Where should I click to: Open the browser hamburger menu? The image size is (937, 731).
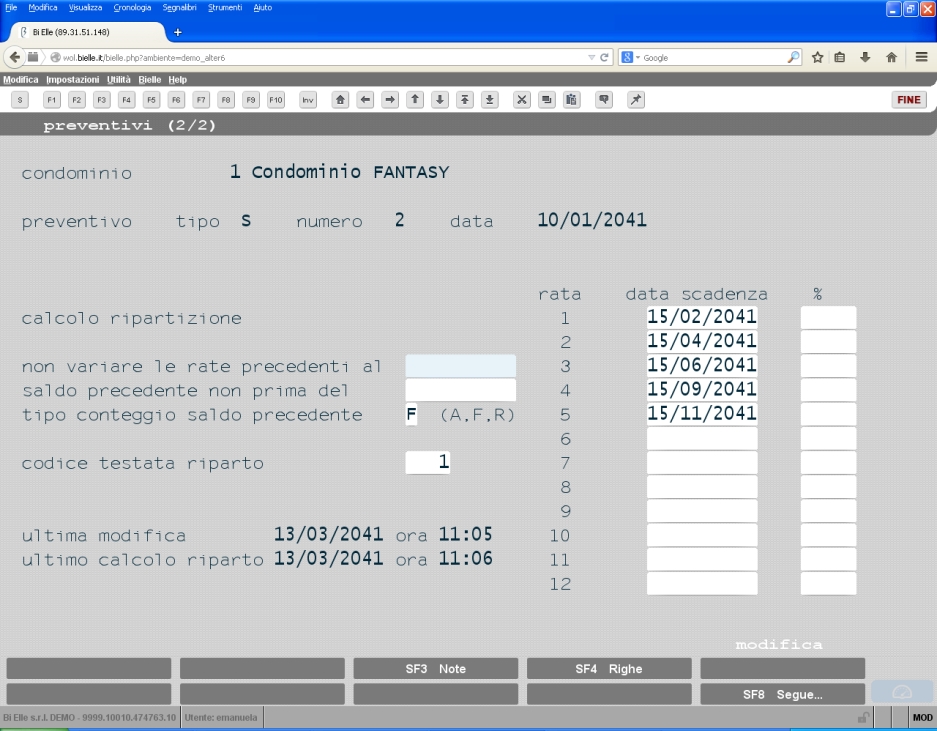[x=921, y=57]
